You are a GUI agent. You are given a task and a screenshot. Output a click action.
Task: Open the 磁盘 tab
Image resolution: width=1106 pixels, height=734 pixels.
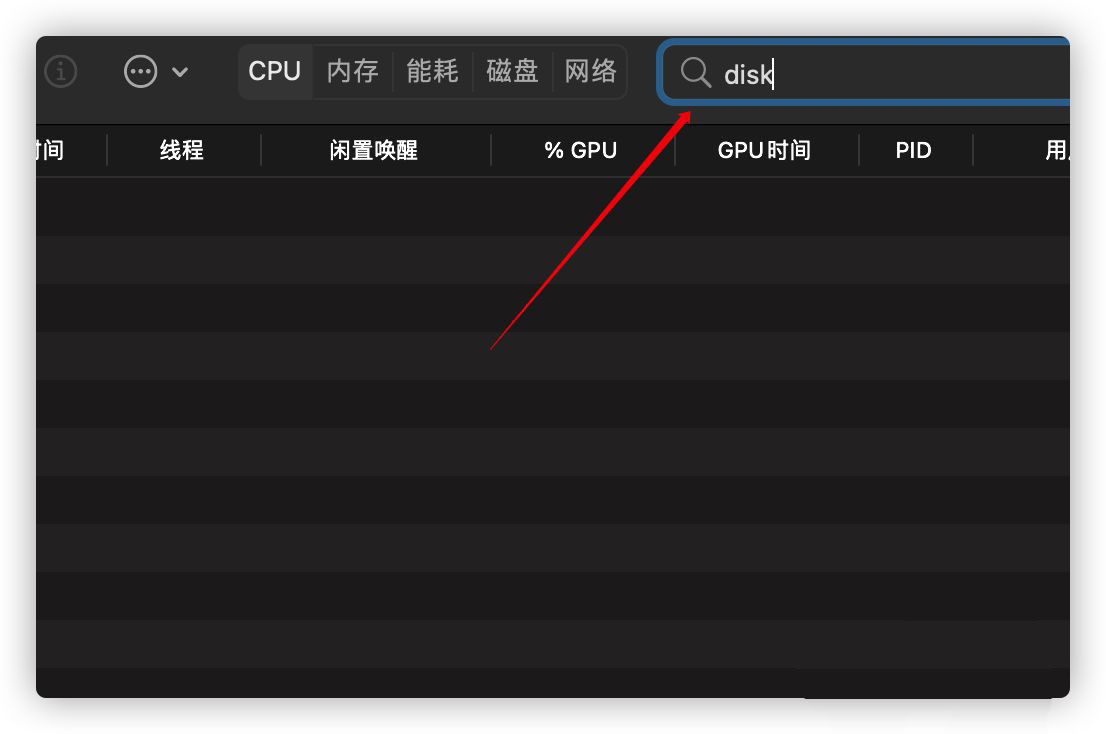(512, 71)
